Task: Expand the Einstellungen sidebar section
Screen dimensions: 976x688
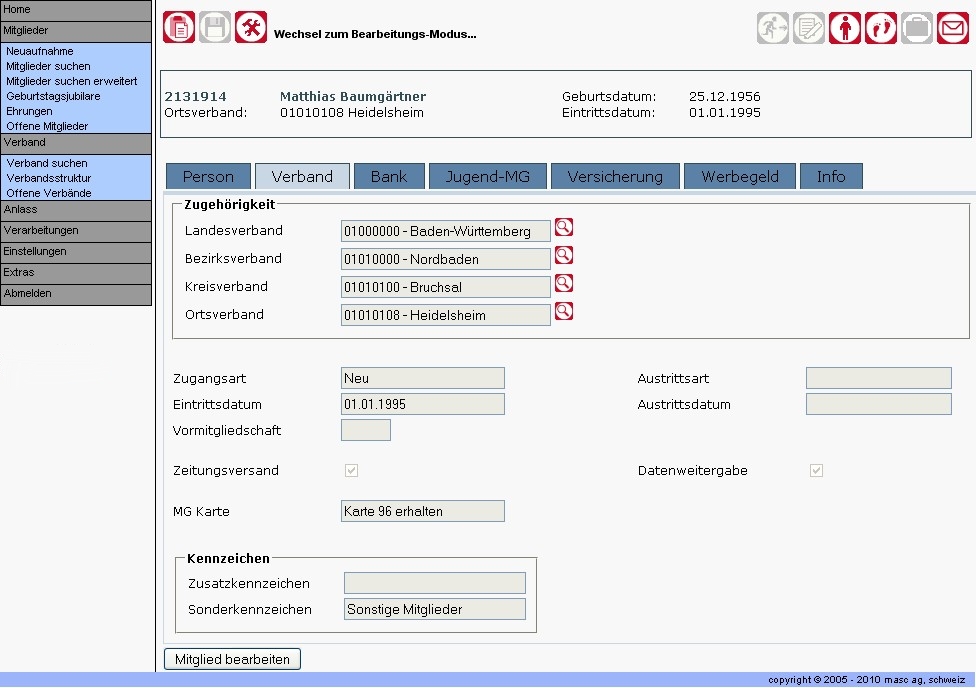Action: click(x=76, y=251)
